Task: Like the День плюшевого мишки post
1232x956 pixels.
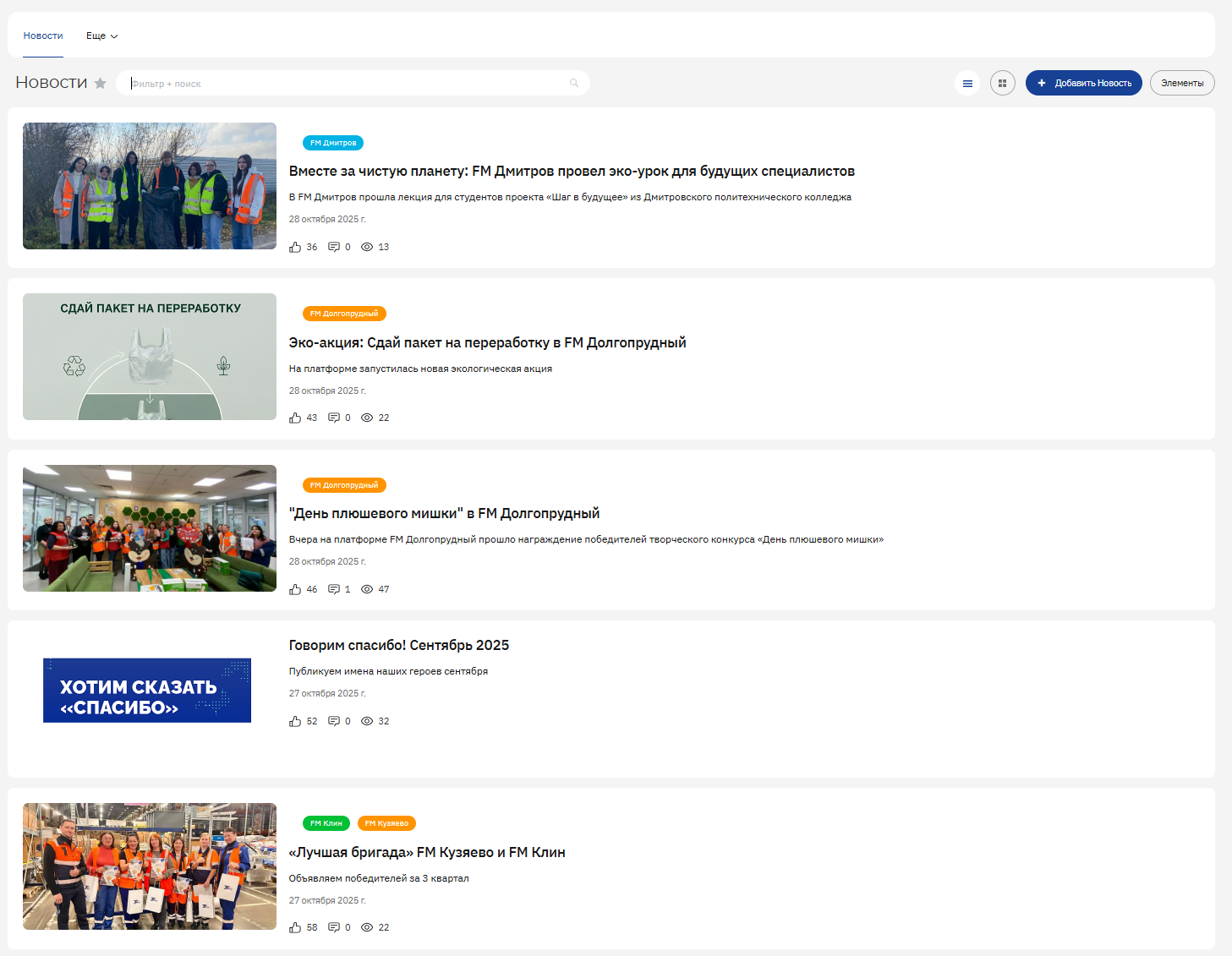Action: pyautogui.click(x=295, y=589)
